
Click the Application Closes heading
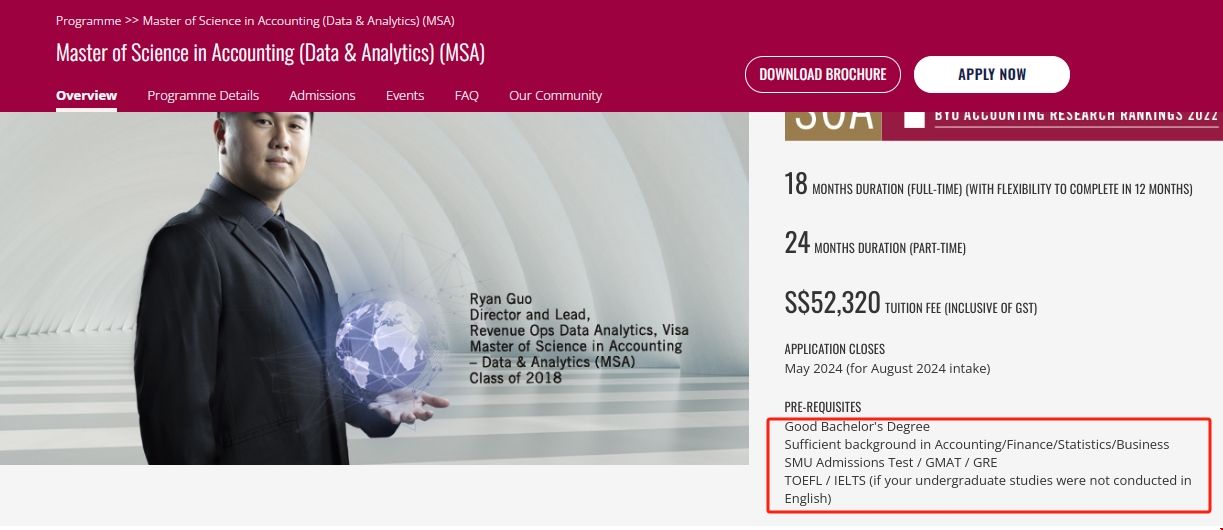(834, 349)
